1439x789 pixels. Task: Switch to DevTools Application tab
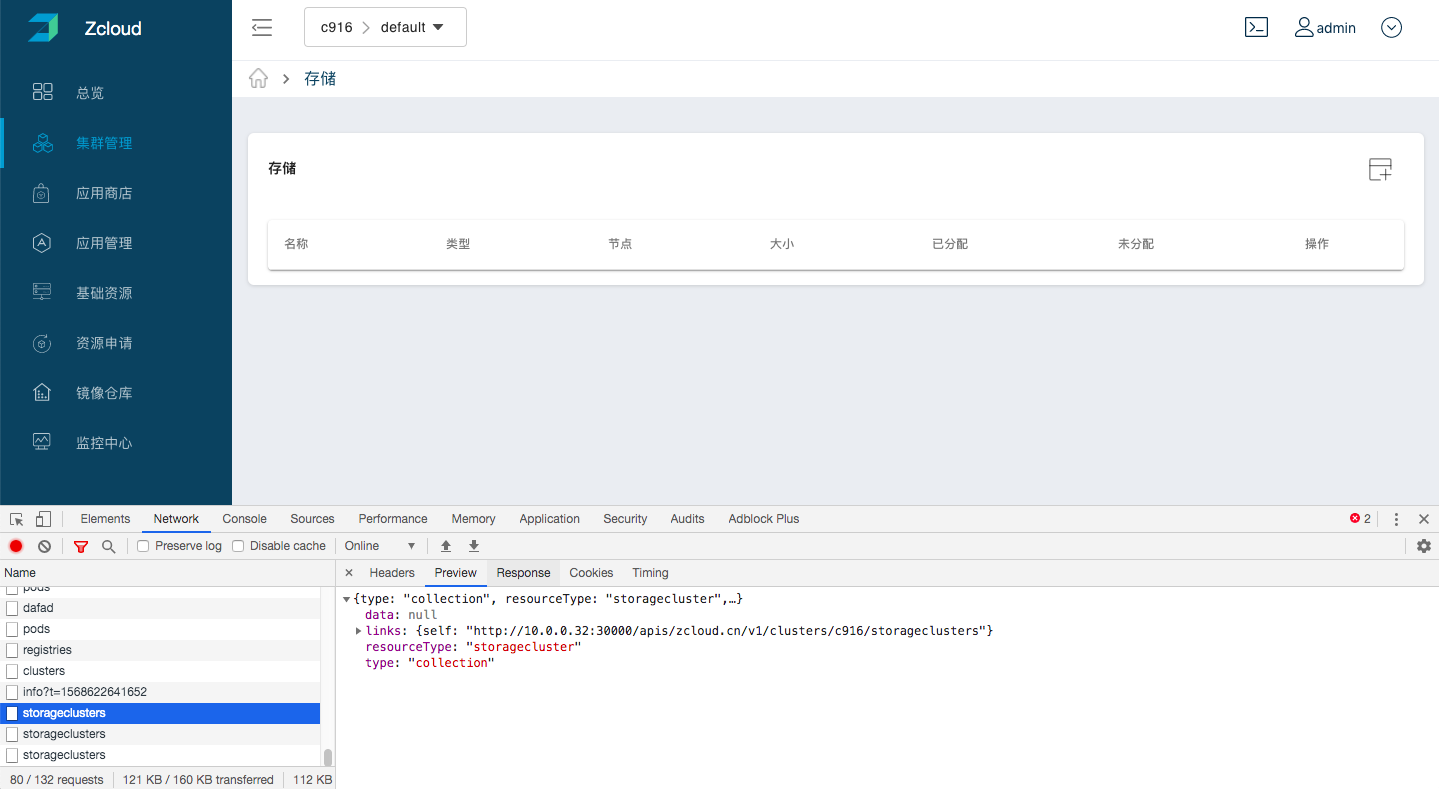point(549,519)
